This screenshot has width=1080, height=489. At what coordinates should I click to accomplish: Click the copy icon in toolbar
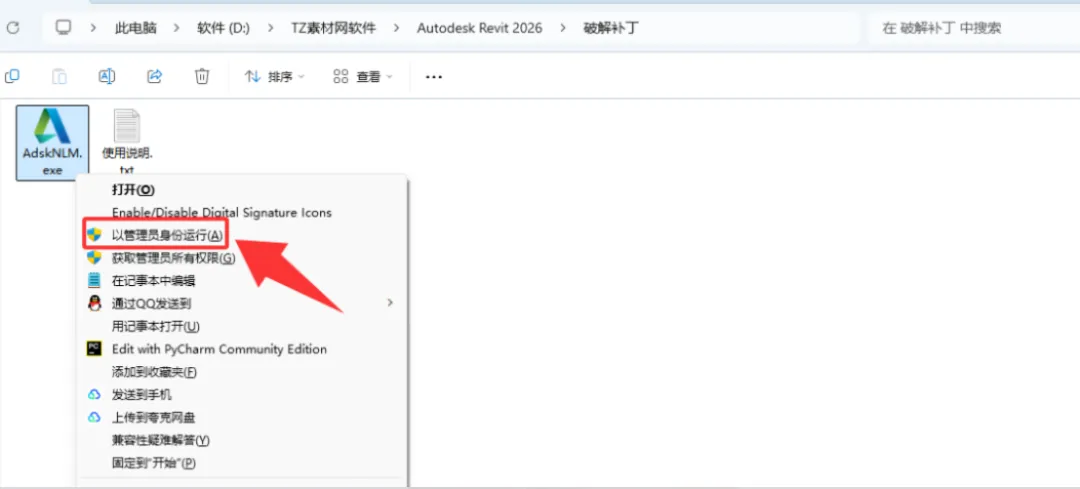[x=12, y=76]
